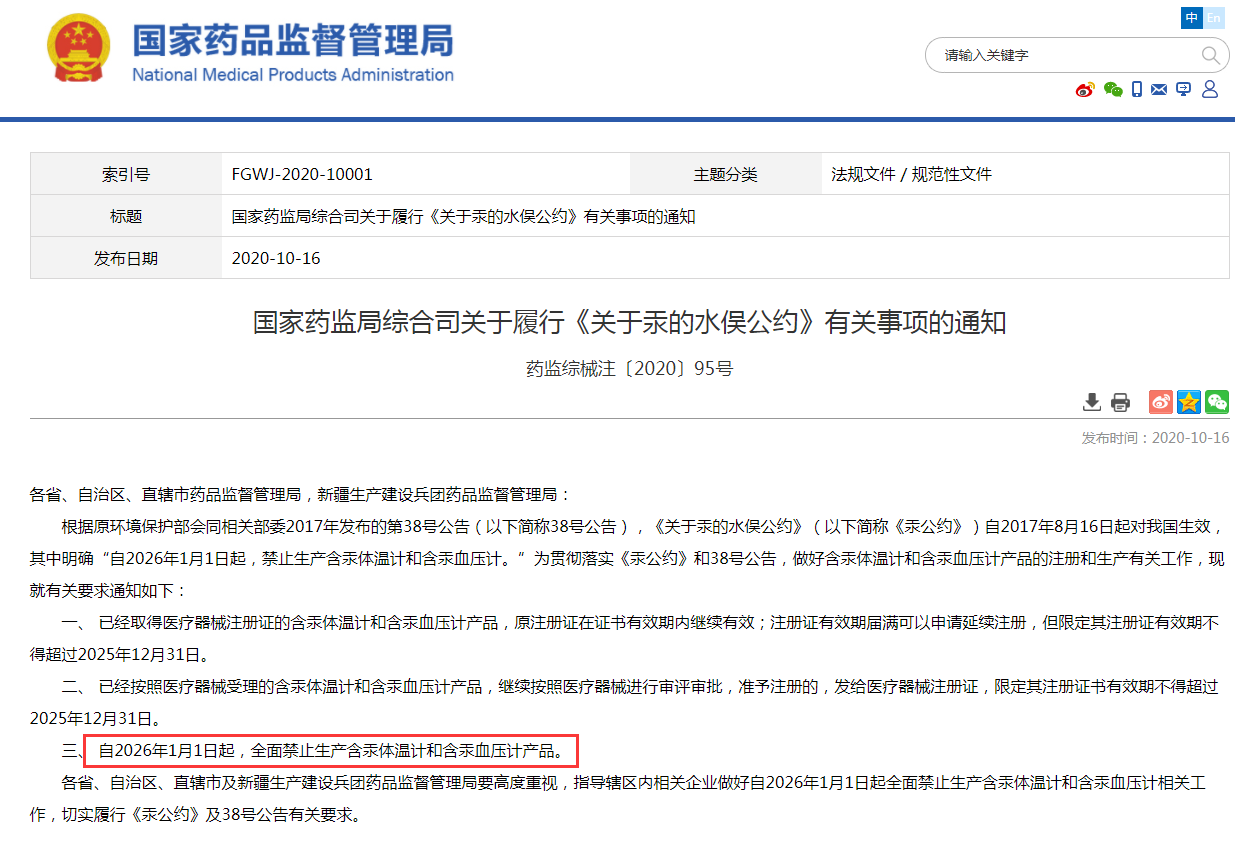Open the user account icon
Viewport: 1235px width, 856px height.
pyautogui.click(x=1209, y=90)
